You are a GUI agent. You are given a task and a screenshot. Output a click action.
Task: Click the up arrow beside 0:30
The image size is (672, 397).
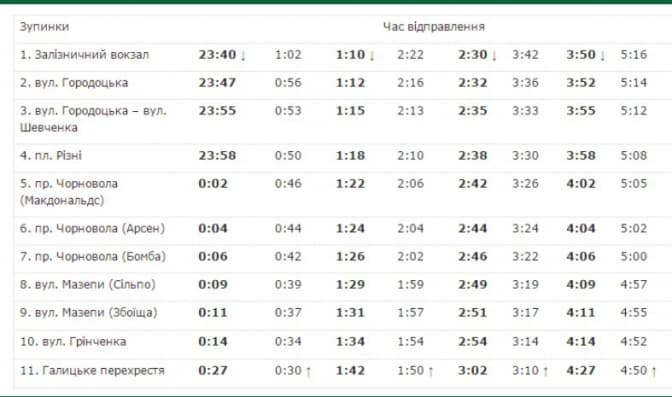click(x=308, y=371)
